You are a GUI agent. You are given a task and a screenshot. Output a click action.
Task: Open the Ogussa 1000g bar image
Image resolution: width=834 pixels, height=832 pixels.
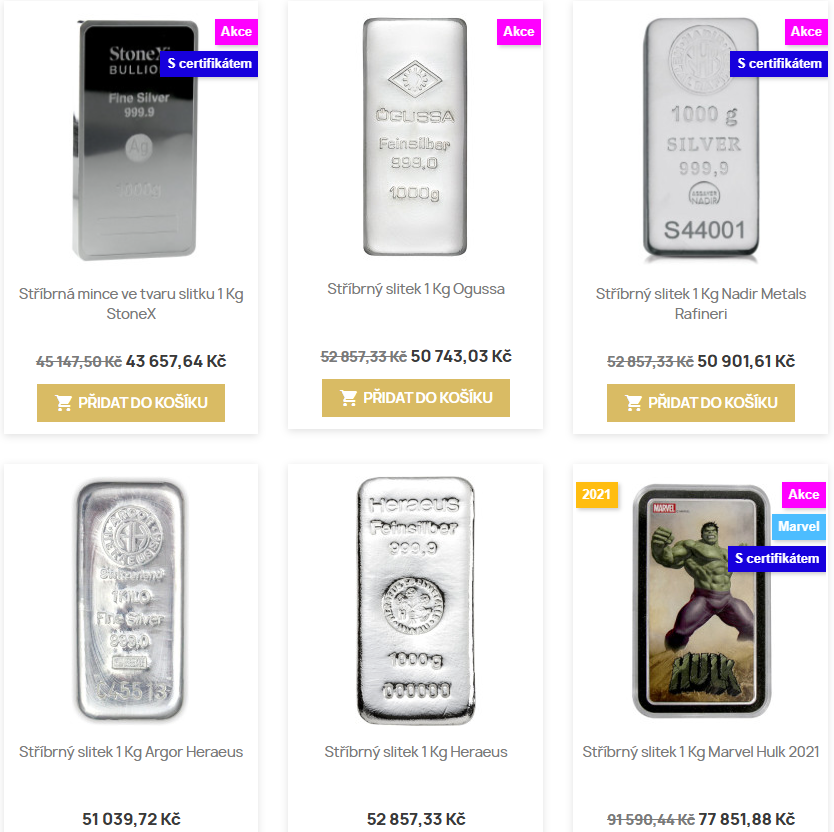[x=415, y=137]
